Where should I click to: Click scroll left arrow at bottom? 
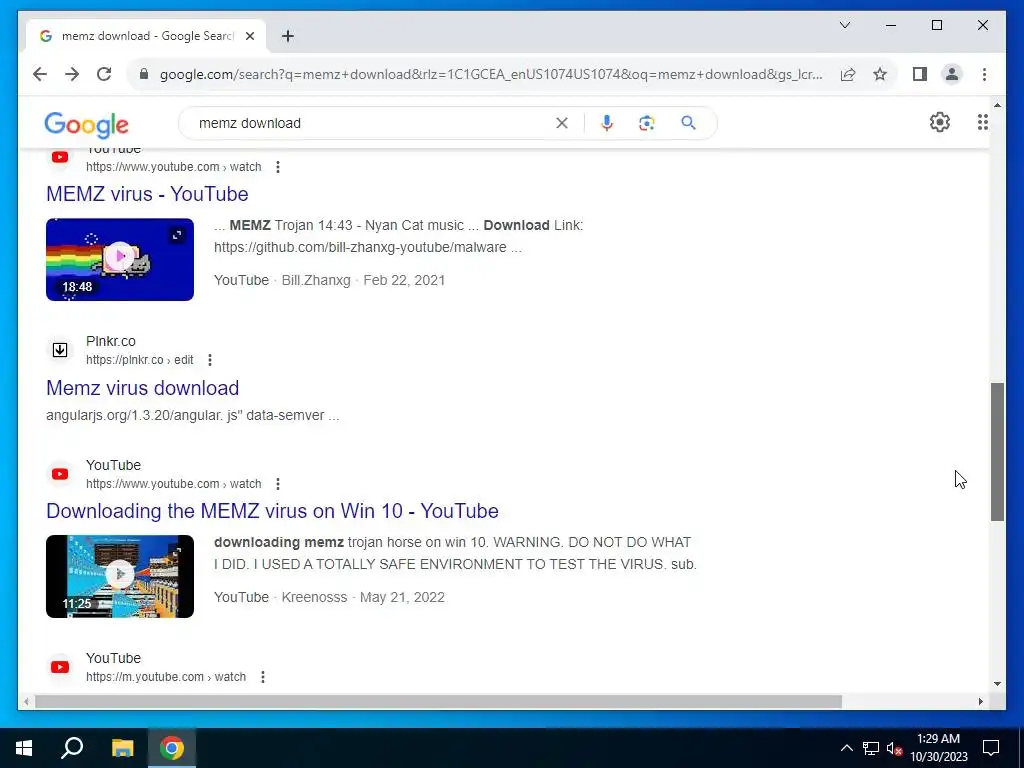[x=26, y=702]
